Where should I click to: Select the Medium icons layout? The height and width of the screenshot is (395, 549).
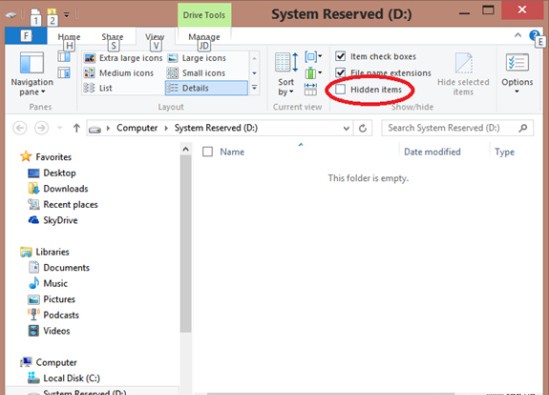pyautogui.click(x=119, y=73)
